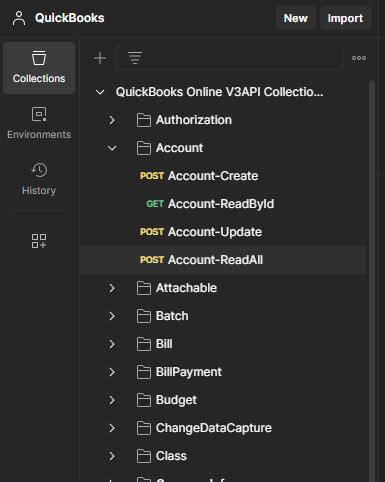Click the Budget folder icon
Screen dimensions: 385x482
(144, 400)
